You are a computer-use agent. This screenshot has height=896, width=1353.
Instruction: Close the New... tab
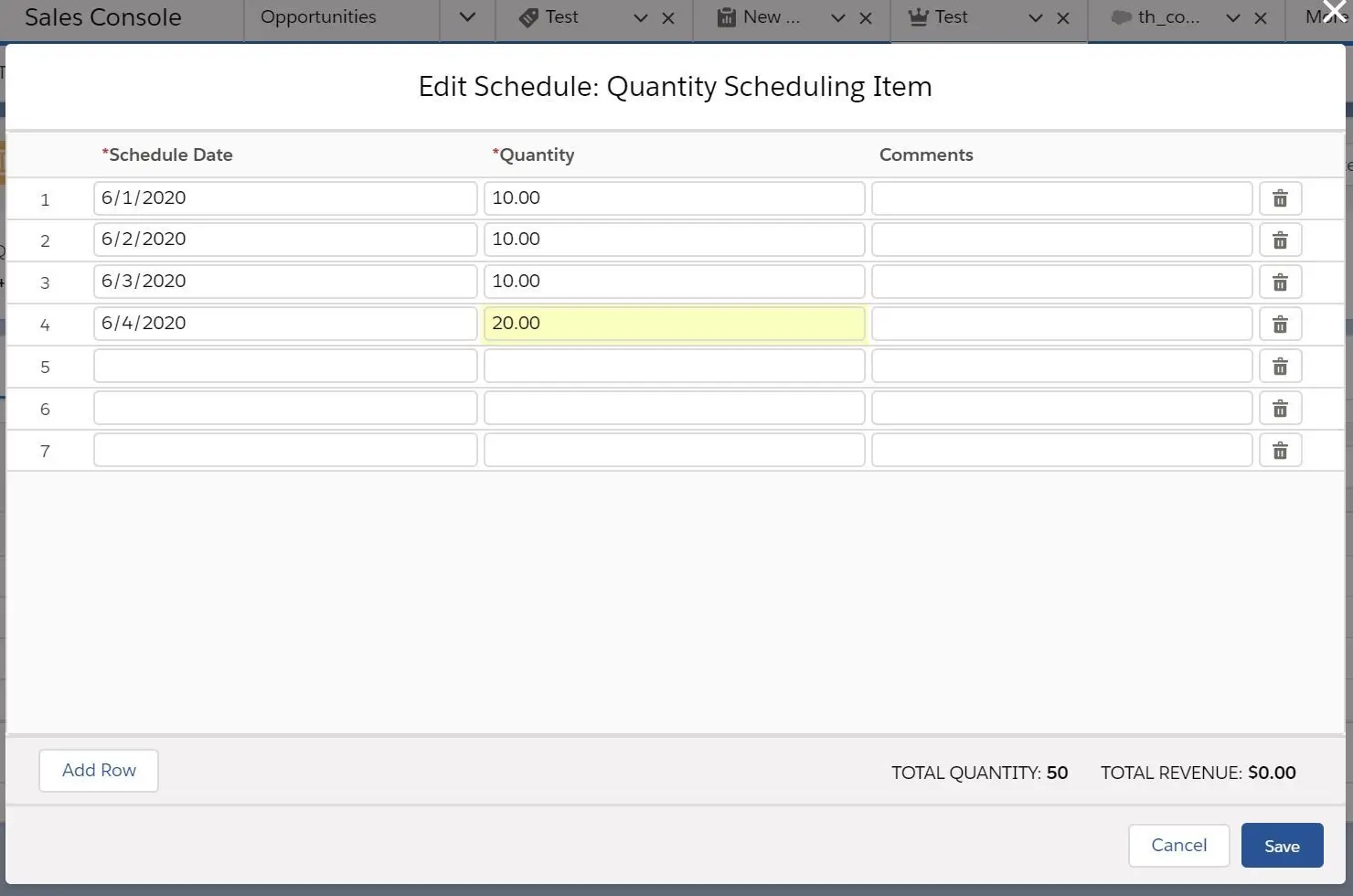coord(866,18)
